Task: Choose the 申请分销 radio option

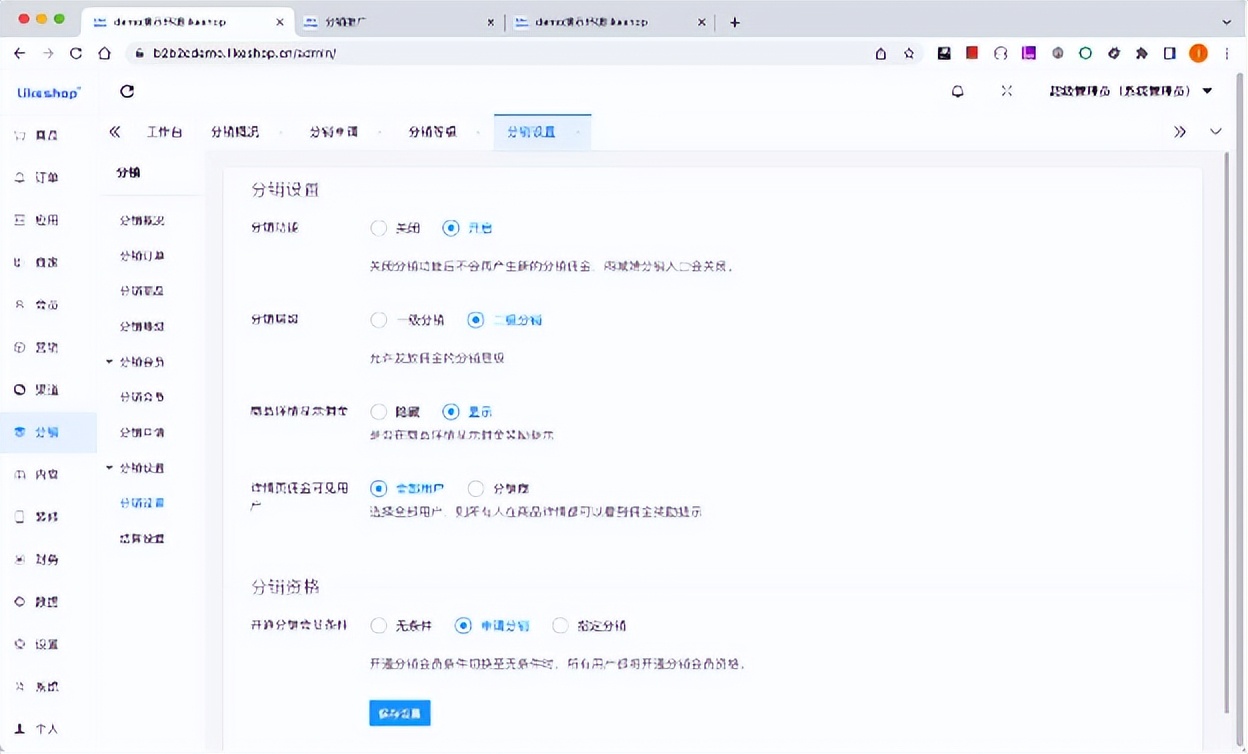Action: coord(463,626)
